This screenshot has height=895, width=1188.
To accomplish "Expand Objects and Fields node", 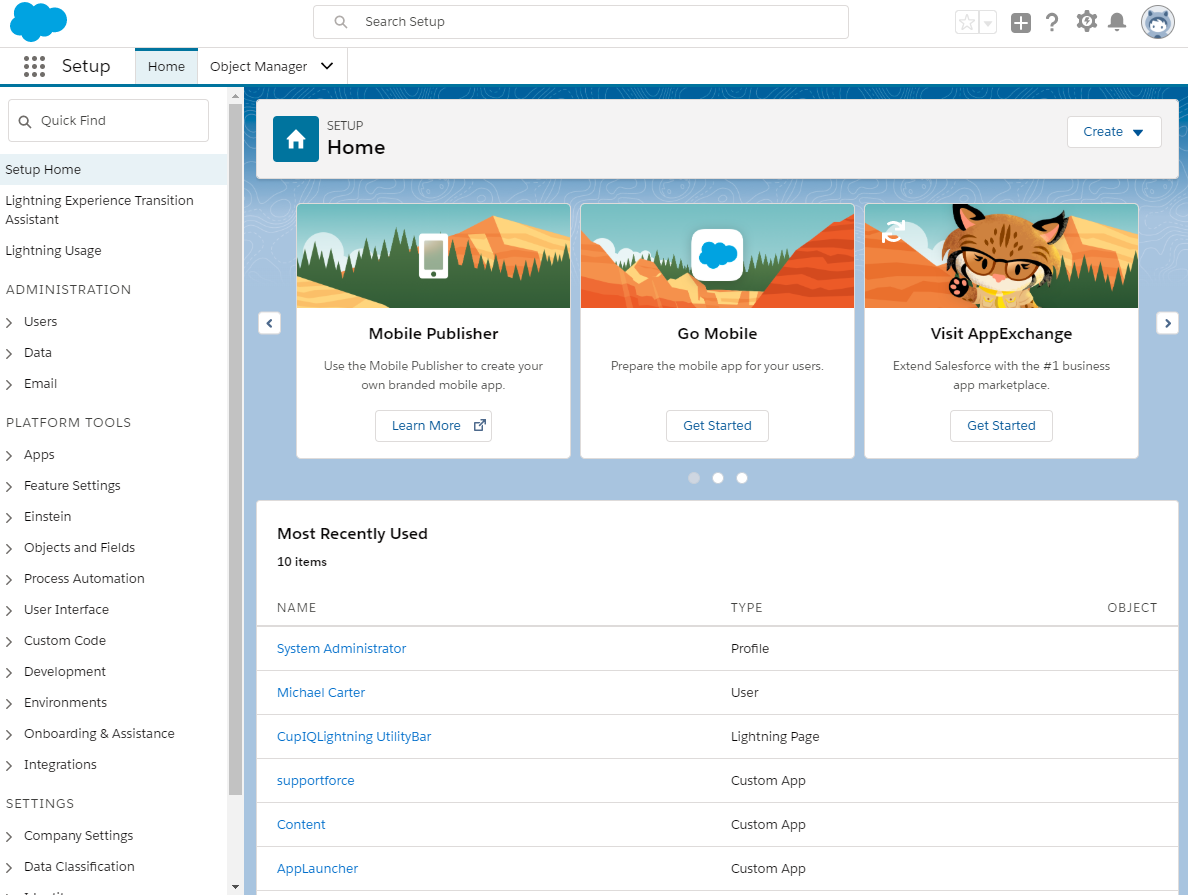I will coord(9,549).
